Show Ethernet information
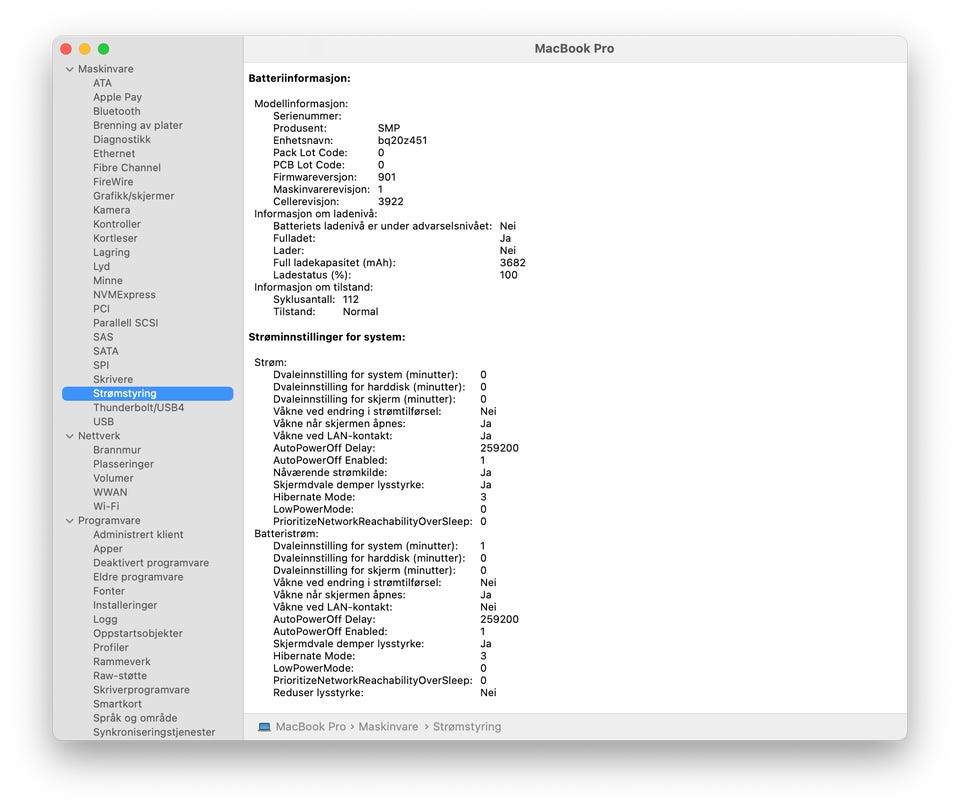 click(x=114, y=153)
